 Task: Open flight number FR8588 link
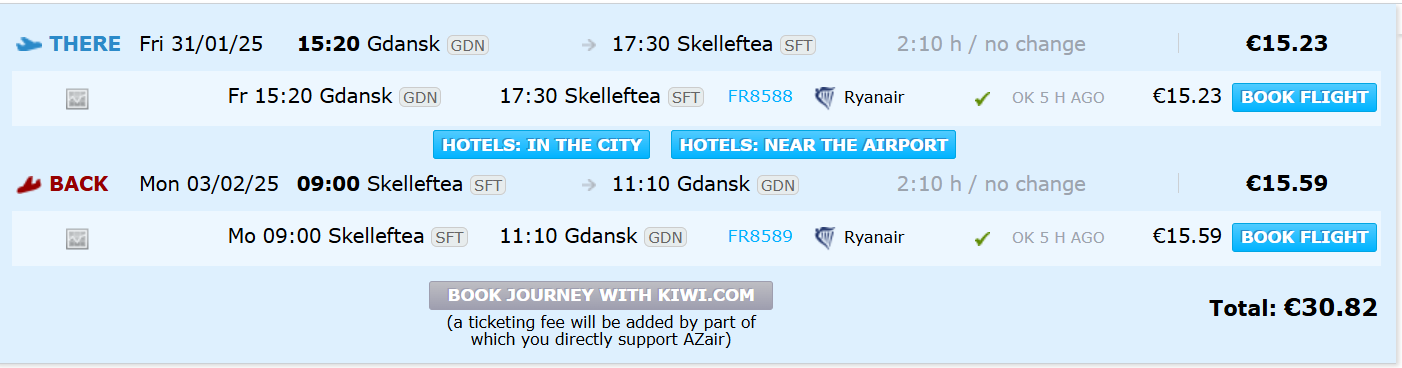pyautogui.click(x=760, y=97)
